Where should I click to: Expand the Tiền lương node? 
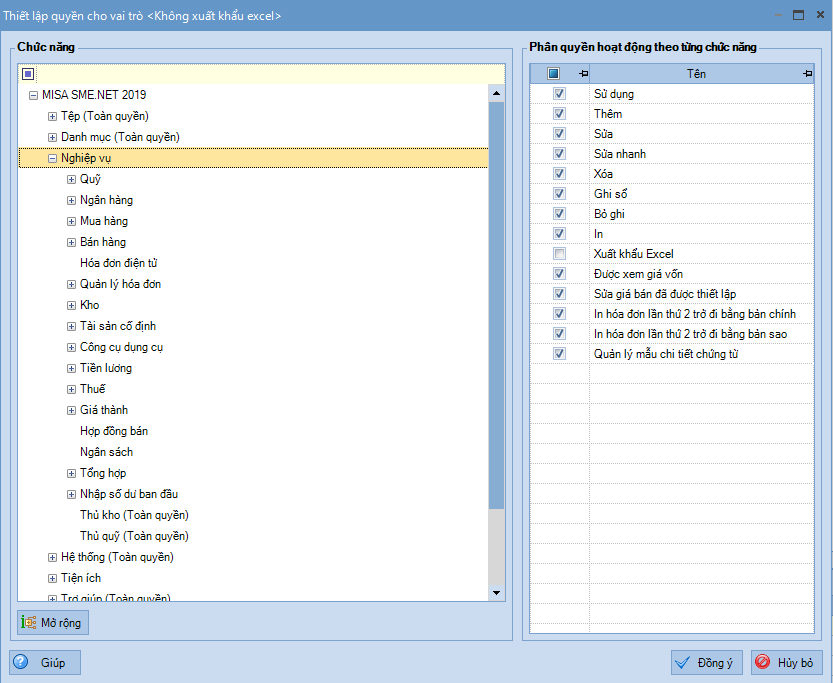pos(71,368)
